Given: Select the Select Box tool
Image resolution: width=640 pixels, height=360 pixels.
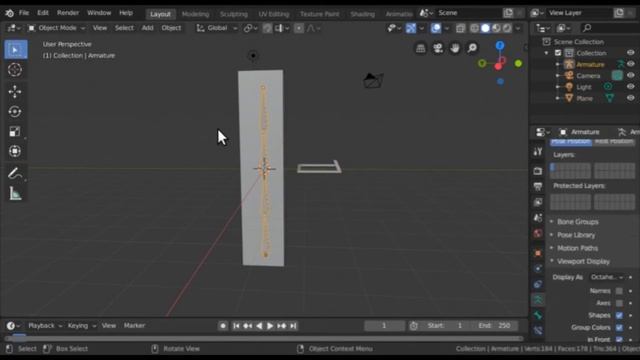Looking at the screenshot, I should (x=16, y=49).
